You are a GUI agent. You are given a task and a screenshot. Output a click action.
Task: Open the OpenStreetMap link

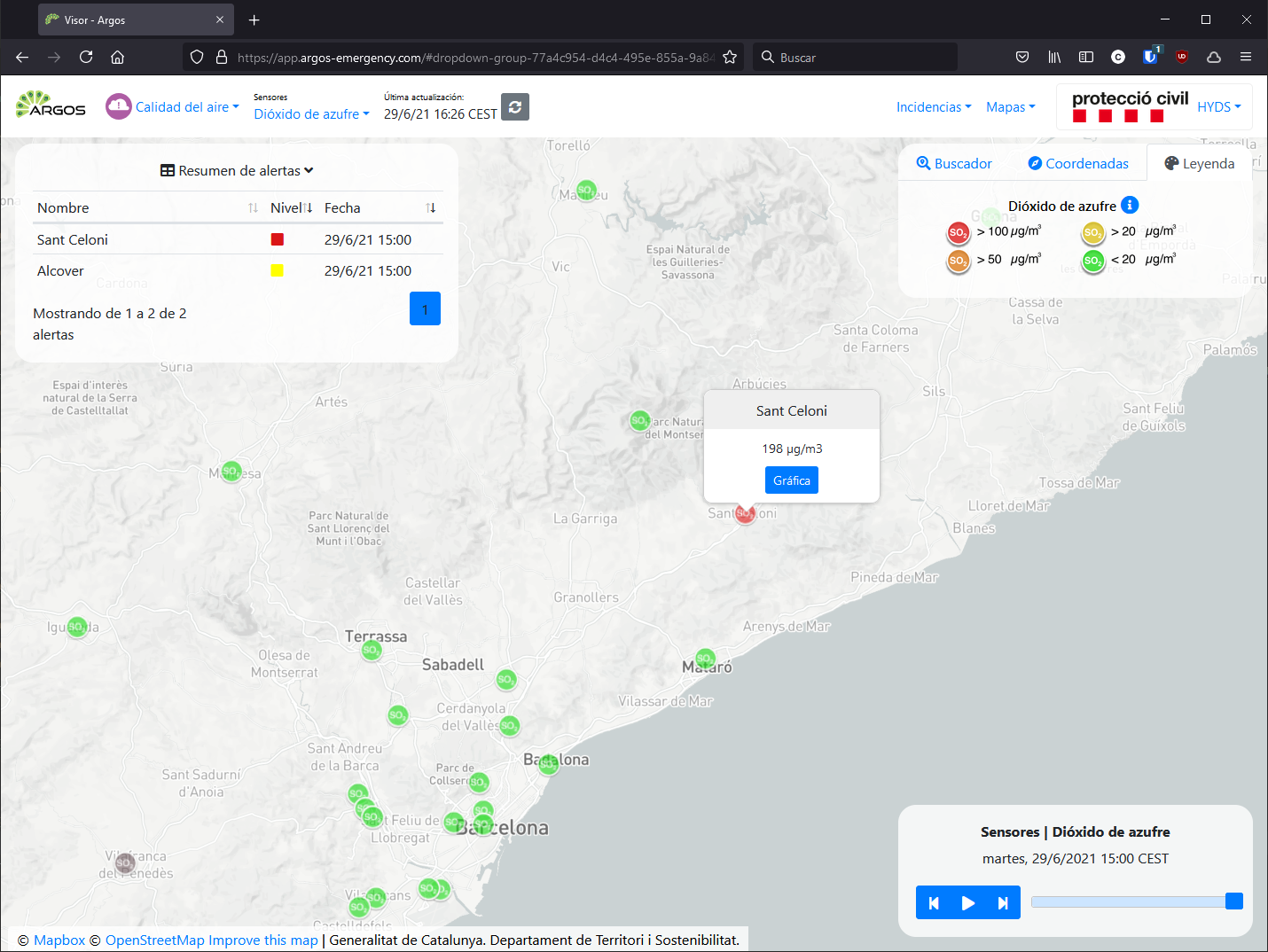154,940
